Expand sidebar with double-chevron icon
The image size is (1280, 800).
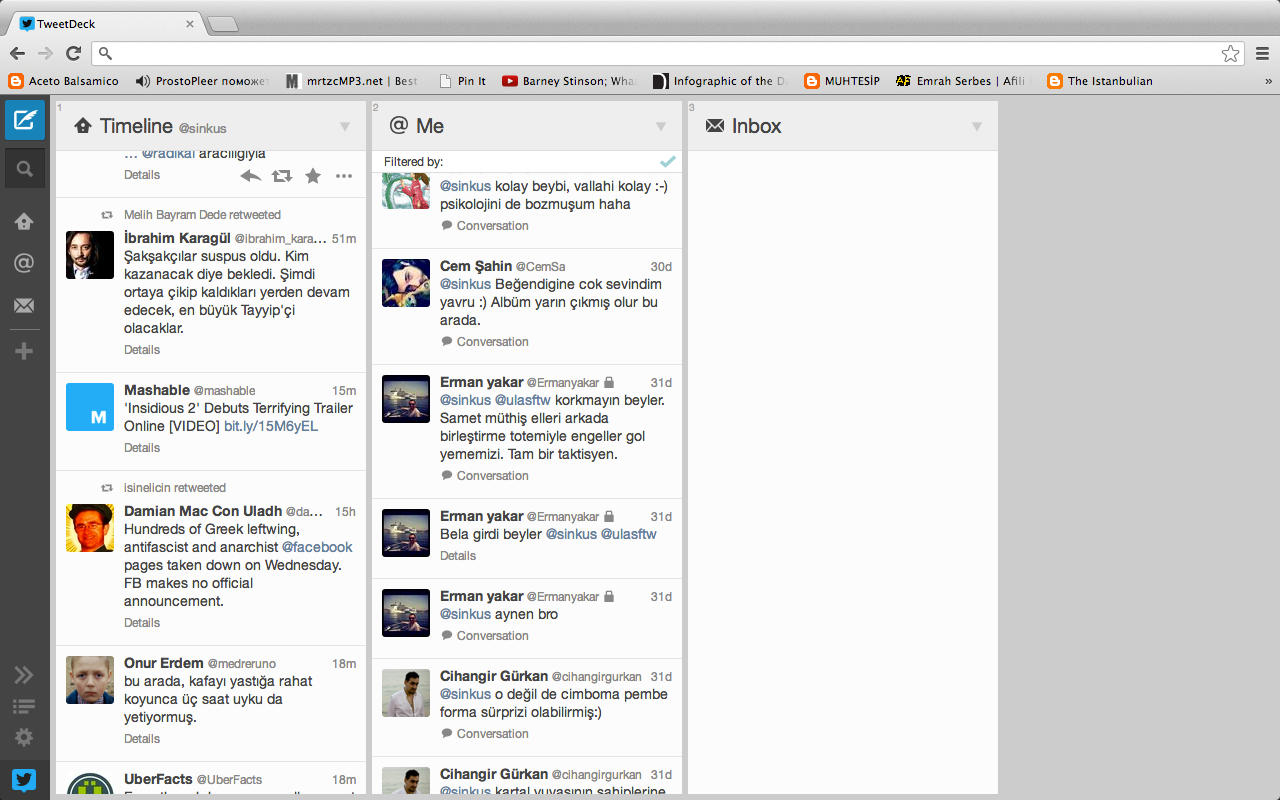pyautogui.click(x=24, y=675)
